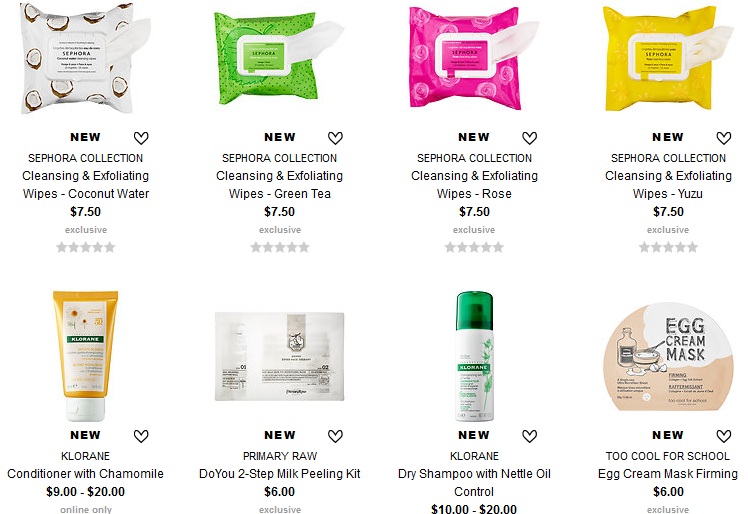
Task: Click Klorane dry shampoo spray can image
Action: (x=474, y=357)
